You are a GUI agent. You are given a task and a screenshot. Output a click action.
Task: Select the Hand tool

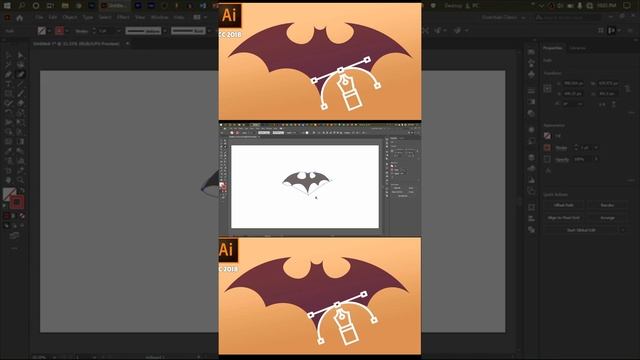tap(8, 180)
